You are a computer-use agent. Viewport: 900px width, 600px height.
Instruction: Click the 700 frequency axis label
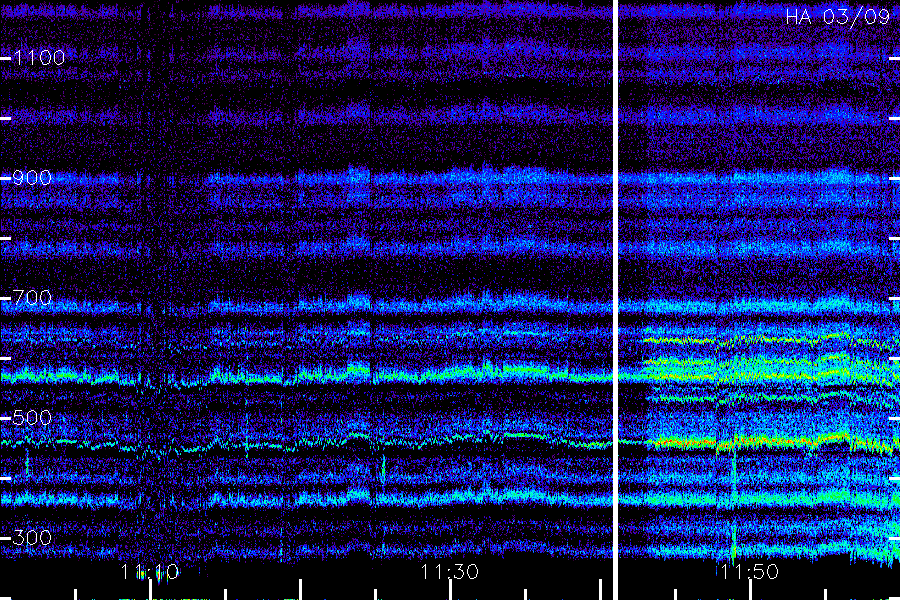coord(32,297)
